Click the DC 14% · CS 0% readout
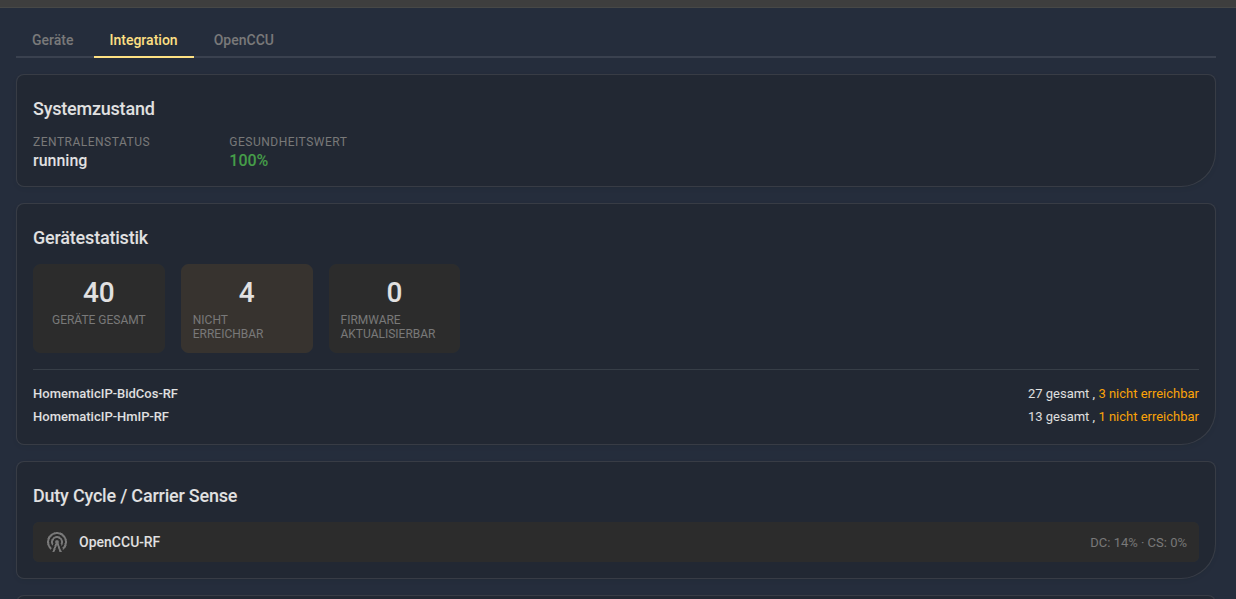Viewport: 1236px width, 599px height. 1138,543
